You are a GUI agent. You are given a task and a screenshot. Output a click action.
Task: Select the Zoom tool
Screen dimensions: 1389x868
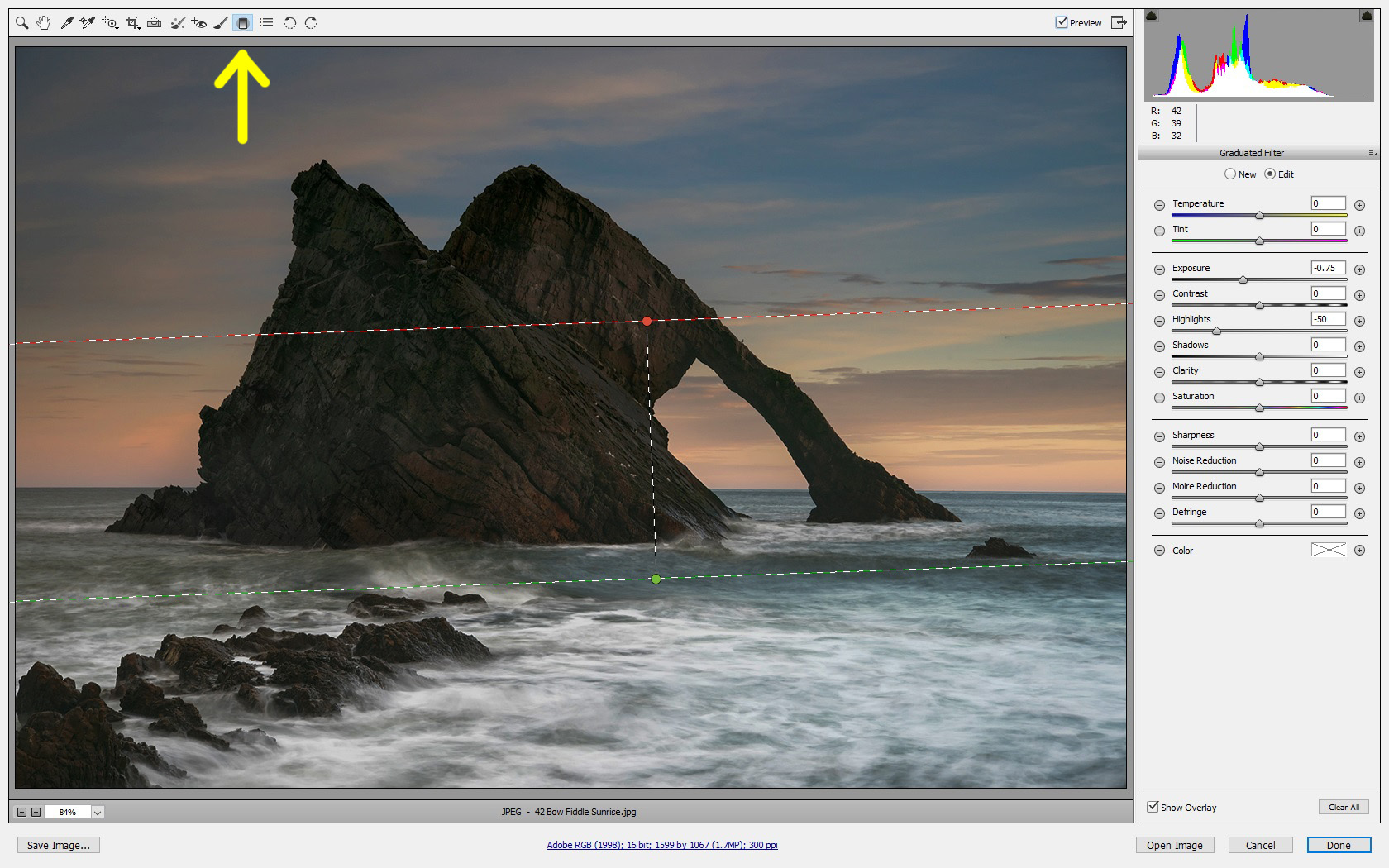click(x=22, y=23)
